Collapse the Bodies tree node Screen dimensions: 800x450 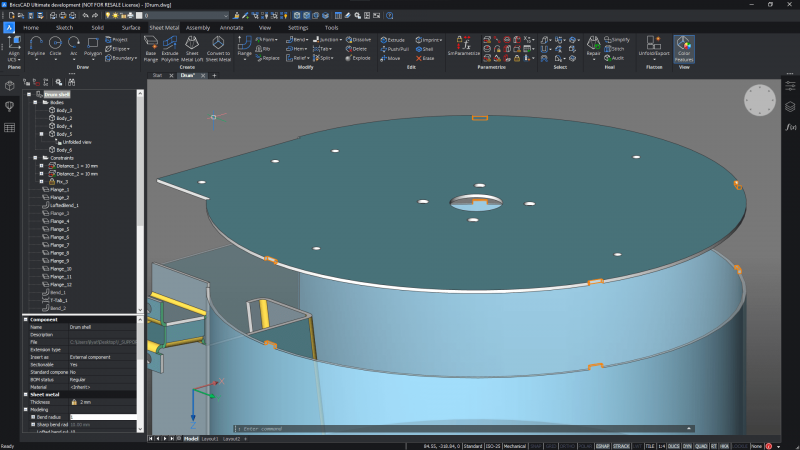(34, 102)
